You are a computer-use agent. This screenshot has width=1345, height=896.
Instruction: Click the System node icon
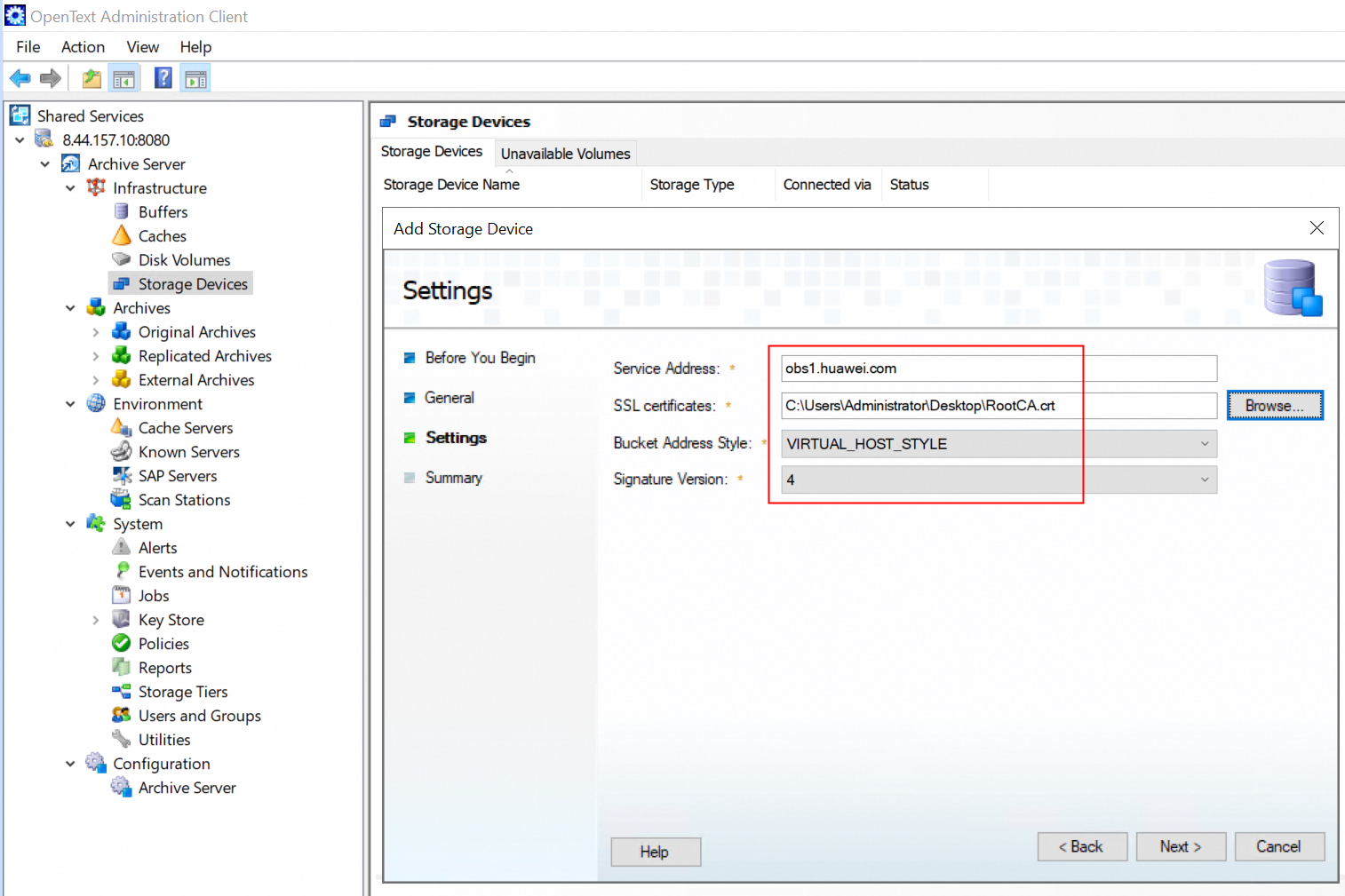point(96,523)
